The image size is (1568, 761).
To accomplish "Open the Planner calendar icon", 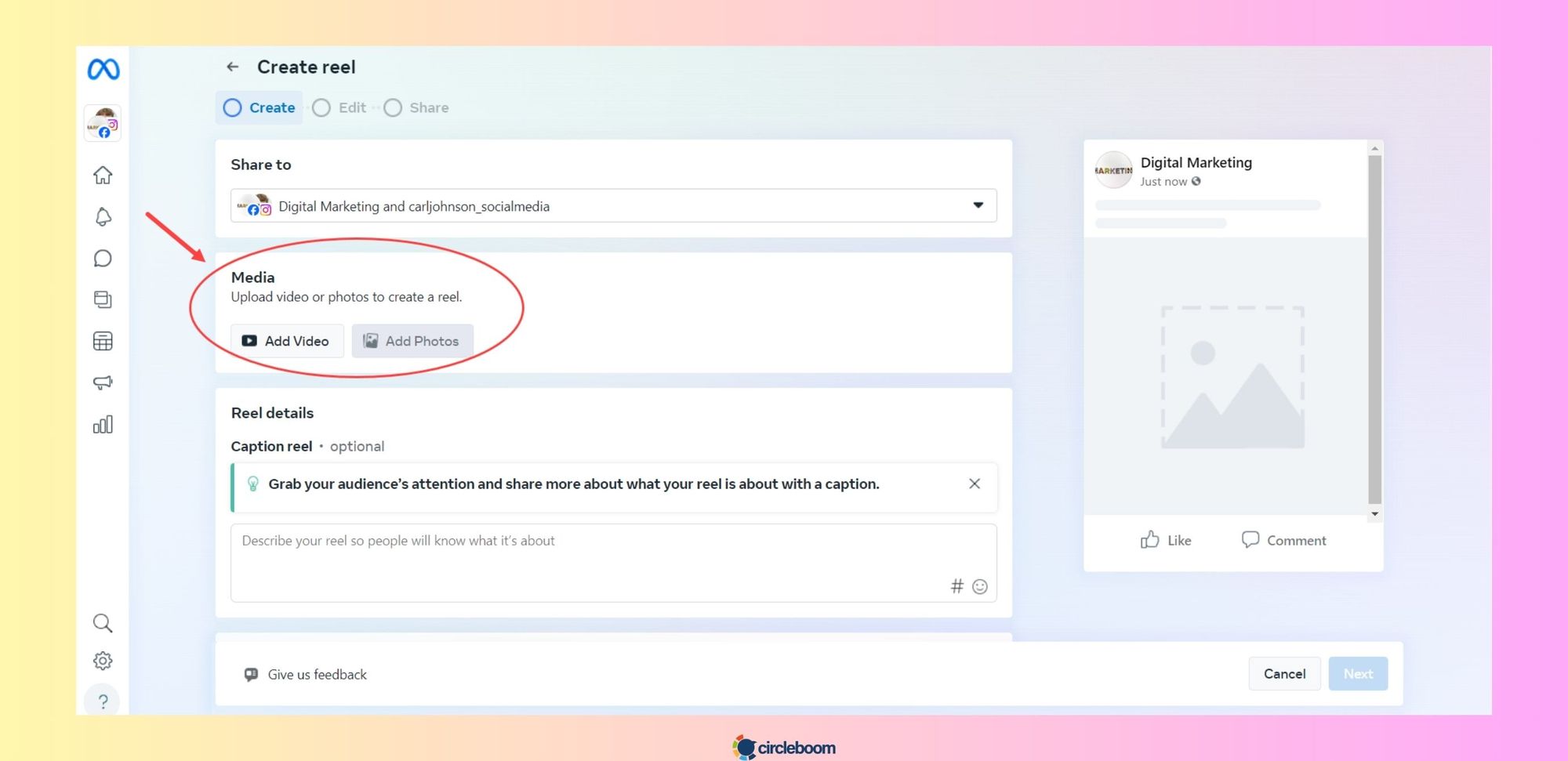I will 103,341.
